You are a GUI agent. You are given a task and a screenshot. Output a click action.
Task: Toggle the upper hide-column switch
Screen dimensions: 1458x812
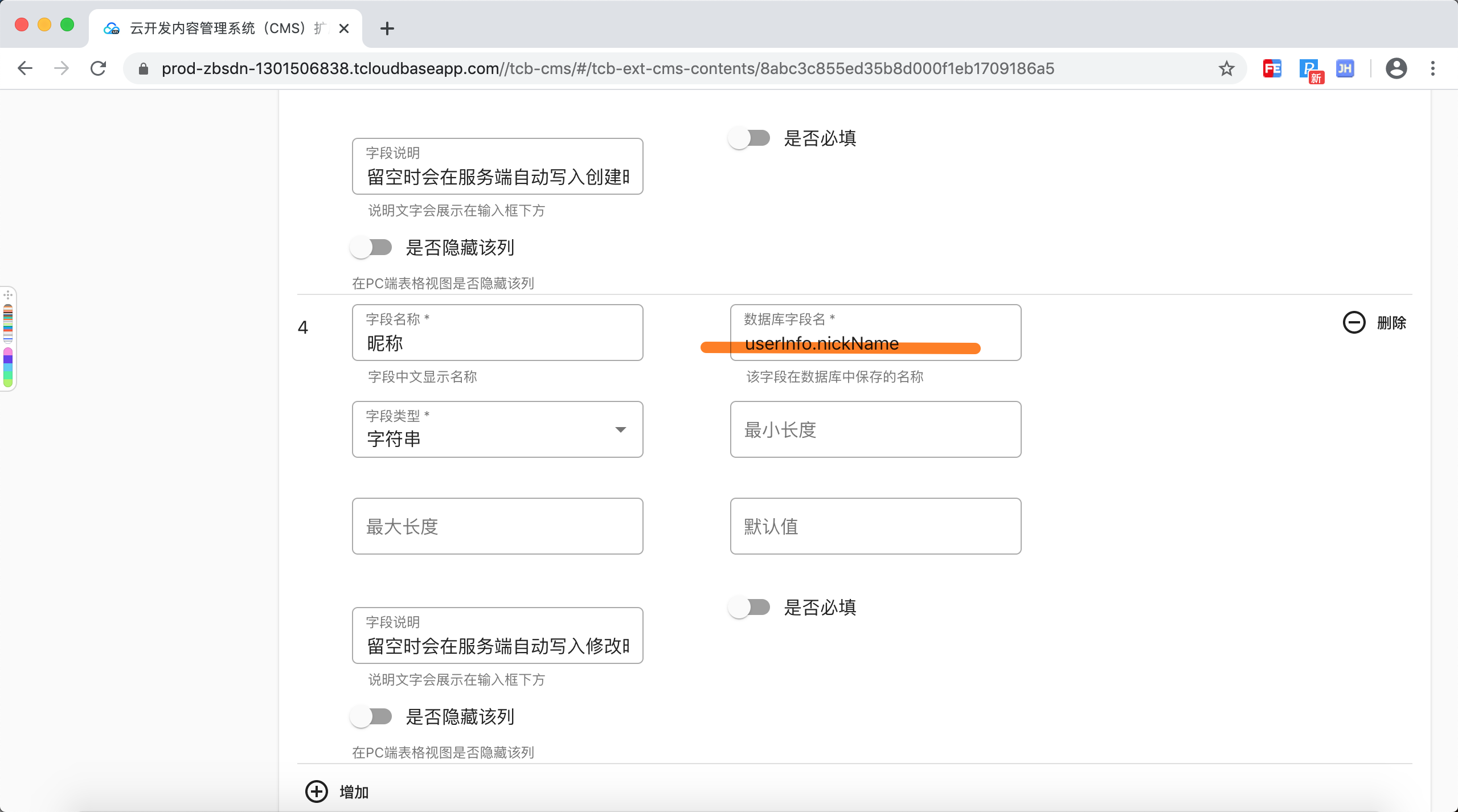pos(371,247)
